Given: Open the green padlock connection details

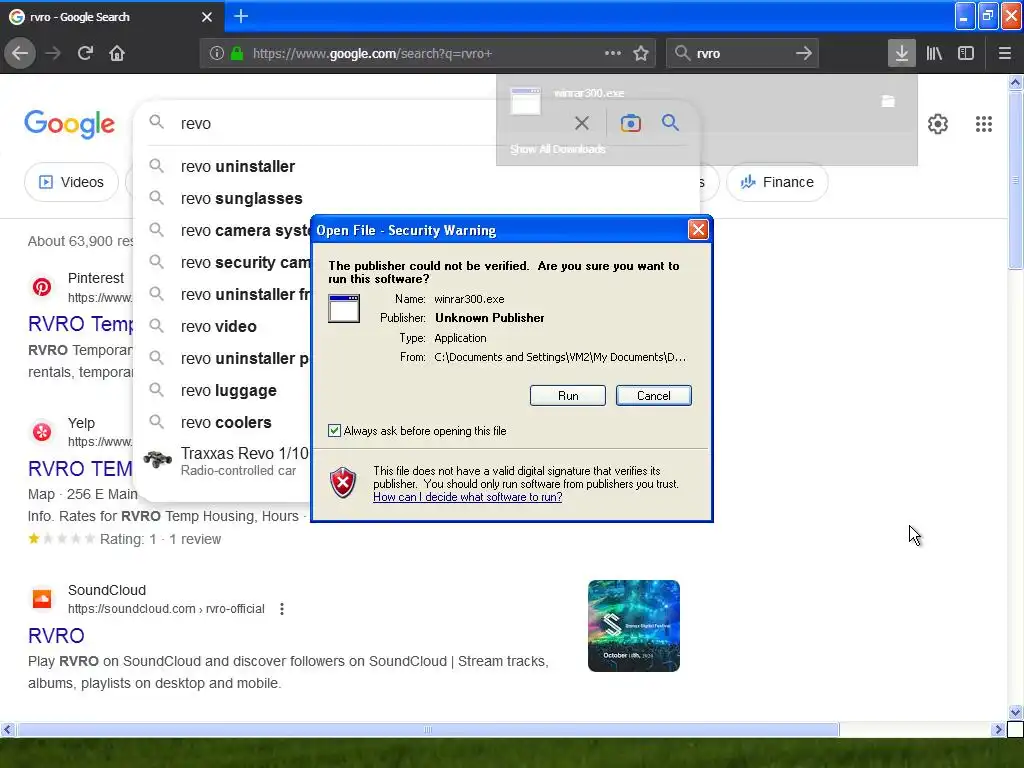Looking at the screenshot, I should pos(237,53).
